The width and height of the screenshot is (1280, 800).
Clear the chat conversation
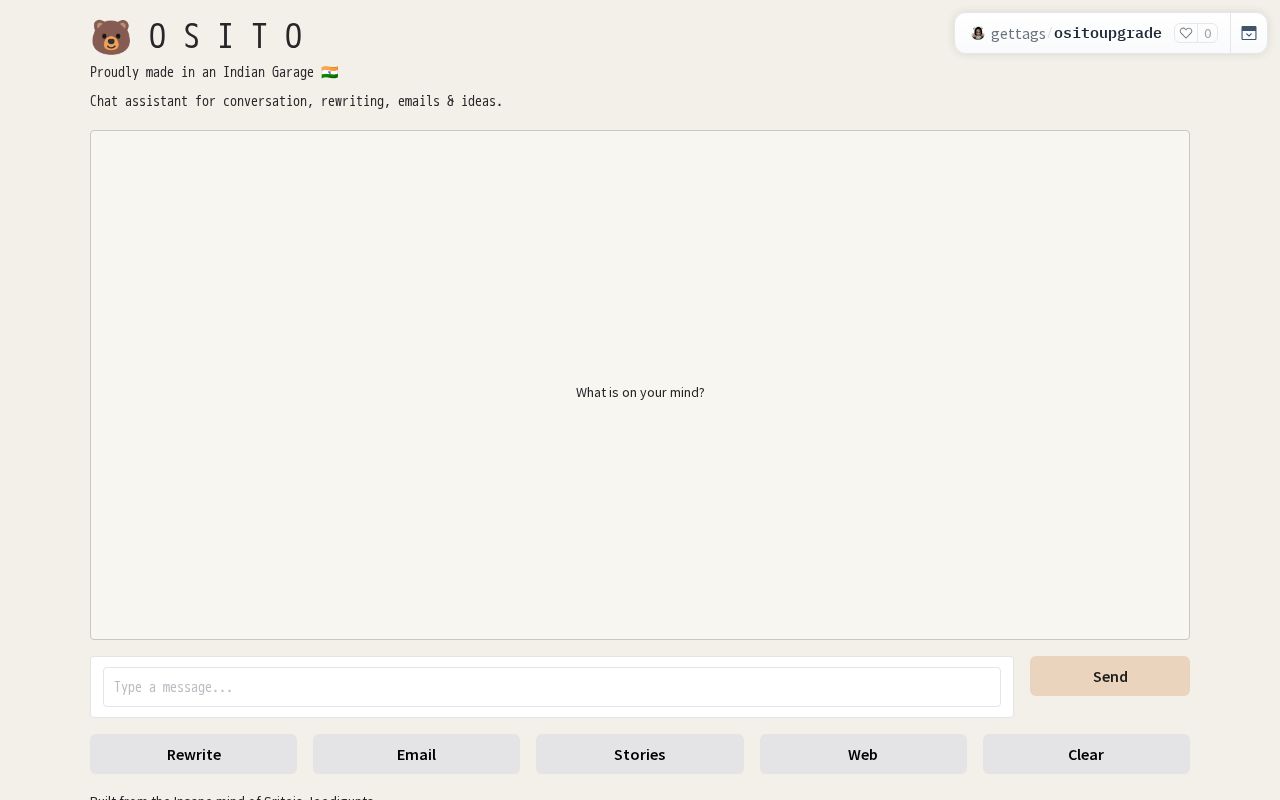coord(1086,754)
